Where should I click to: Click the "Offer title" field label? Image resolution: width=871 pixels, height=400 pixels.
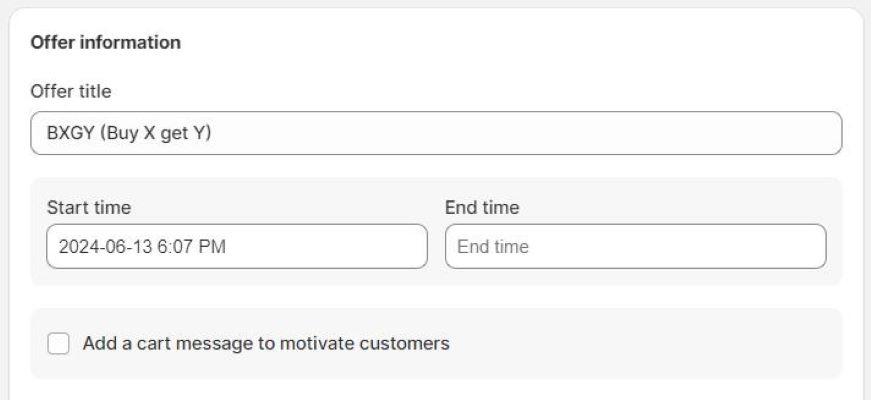coord(71,91)
